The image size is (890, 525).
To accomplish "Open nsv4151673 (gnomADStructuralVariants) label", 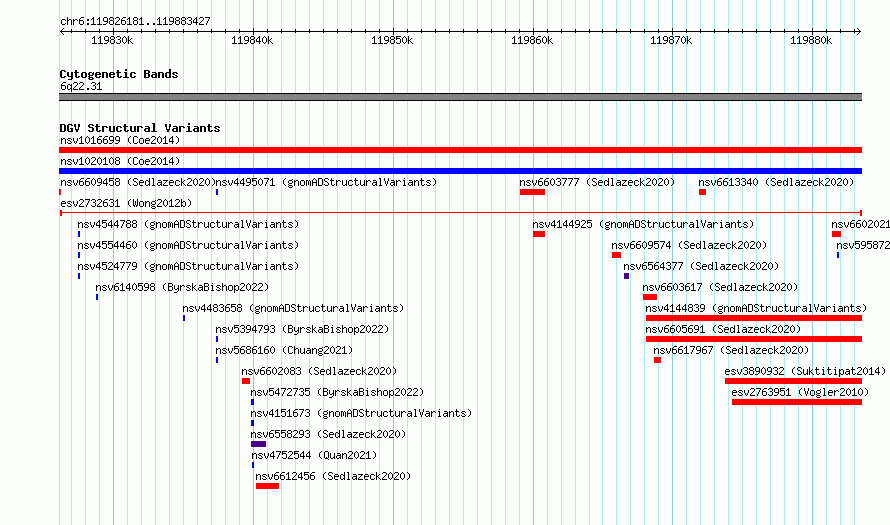I will (x=361, y=413).
